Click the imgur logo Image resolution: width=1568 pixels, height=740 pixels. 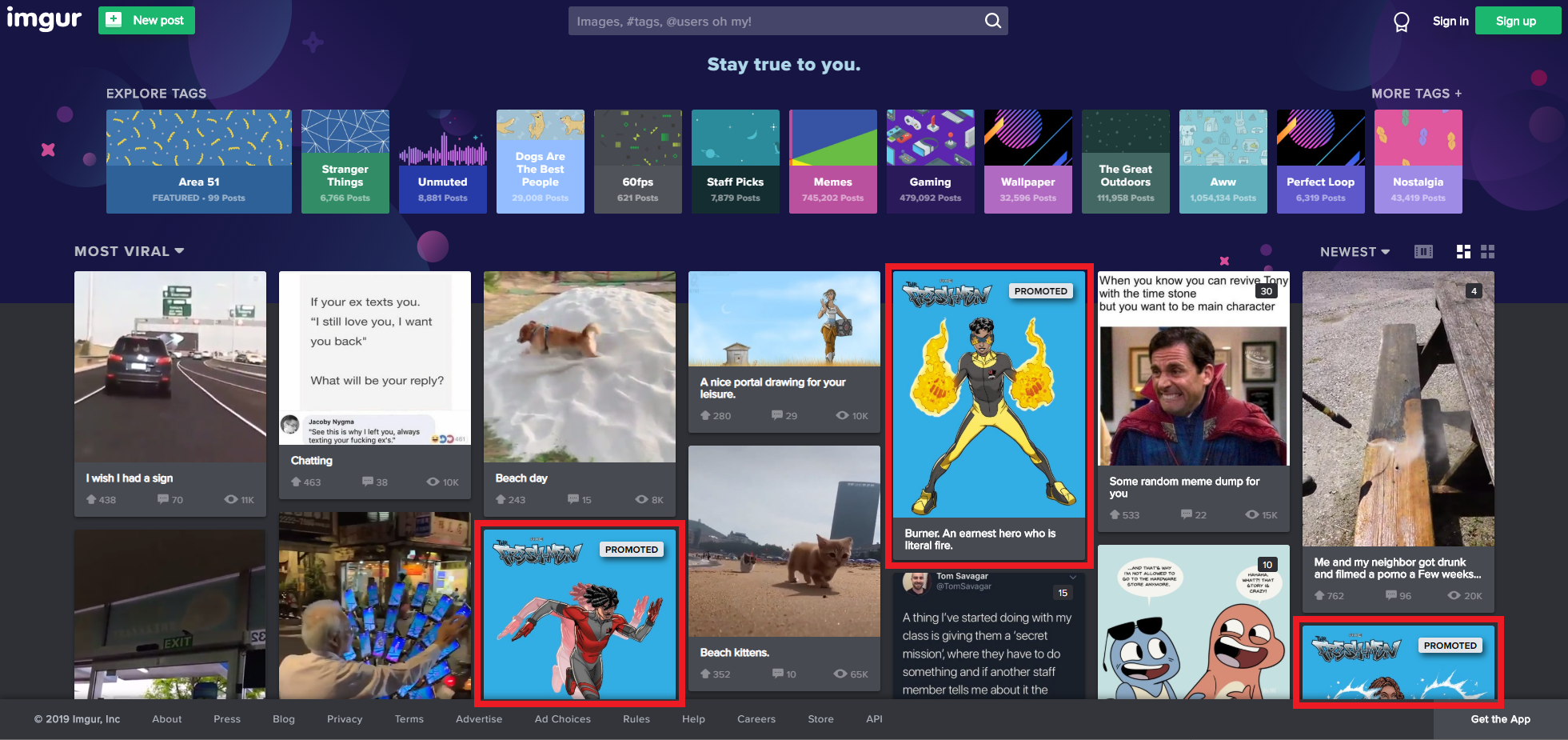click(45, 20)
